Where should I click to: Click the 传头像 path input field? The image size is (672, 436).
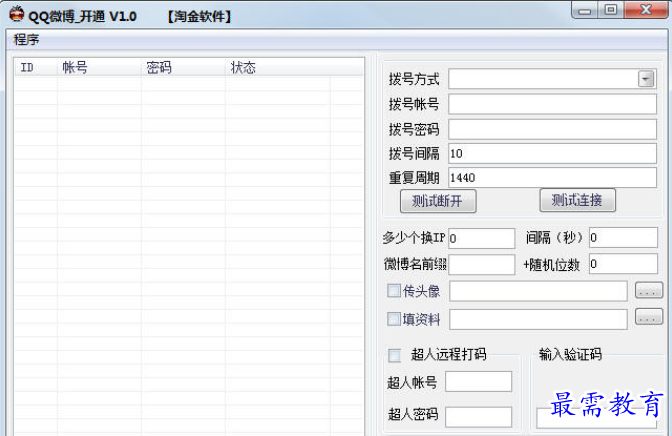pos(538,292)
